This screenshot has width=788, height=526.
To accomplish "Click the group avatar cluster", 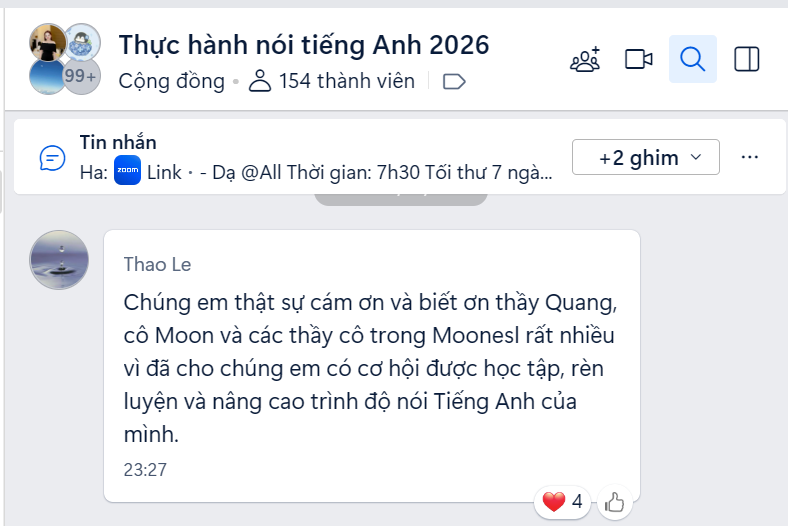I will coord(65,59).
